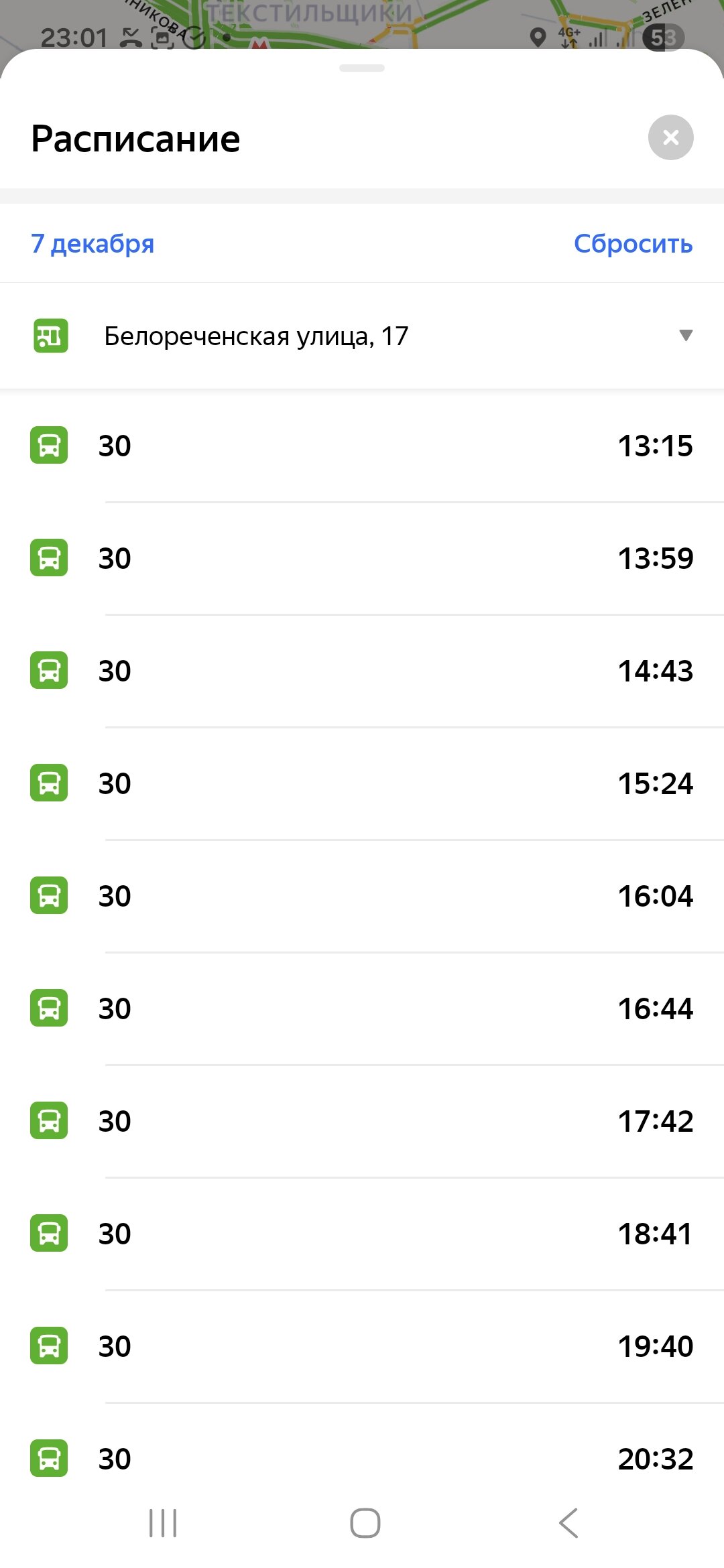This screenshot has width=724, height=1568.
Task: Expand the stop selection dropdown arrow
Action: tap(685, 335)
